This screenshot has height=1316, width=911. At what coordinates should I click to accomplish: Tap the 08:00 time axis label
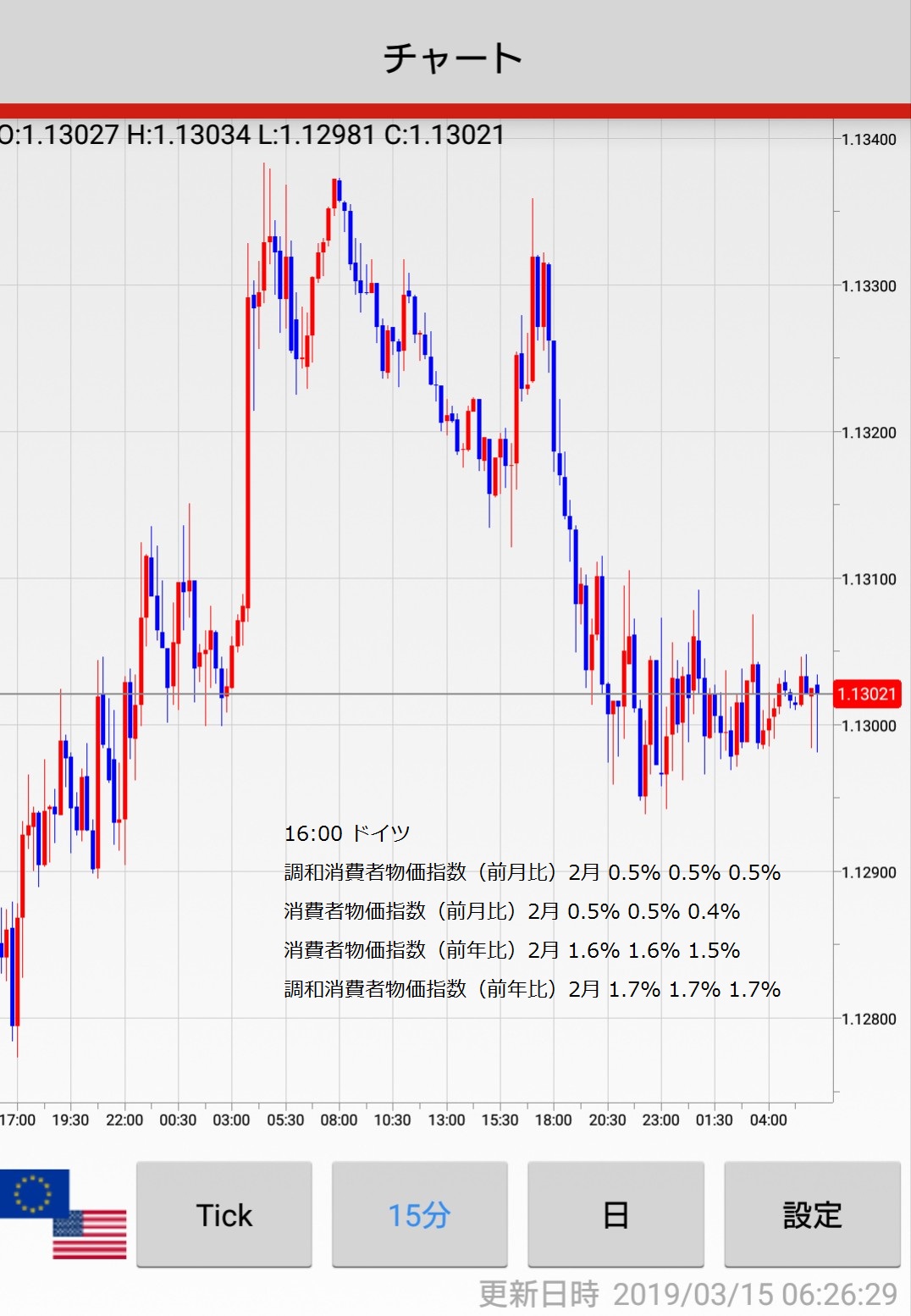(339, 1120)
